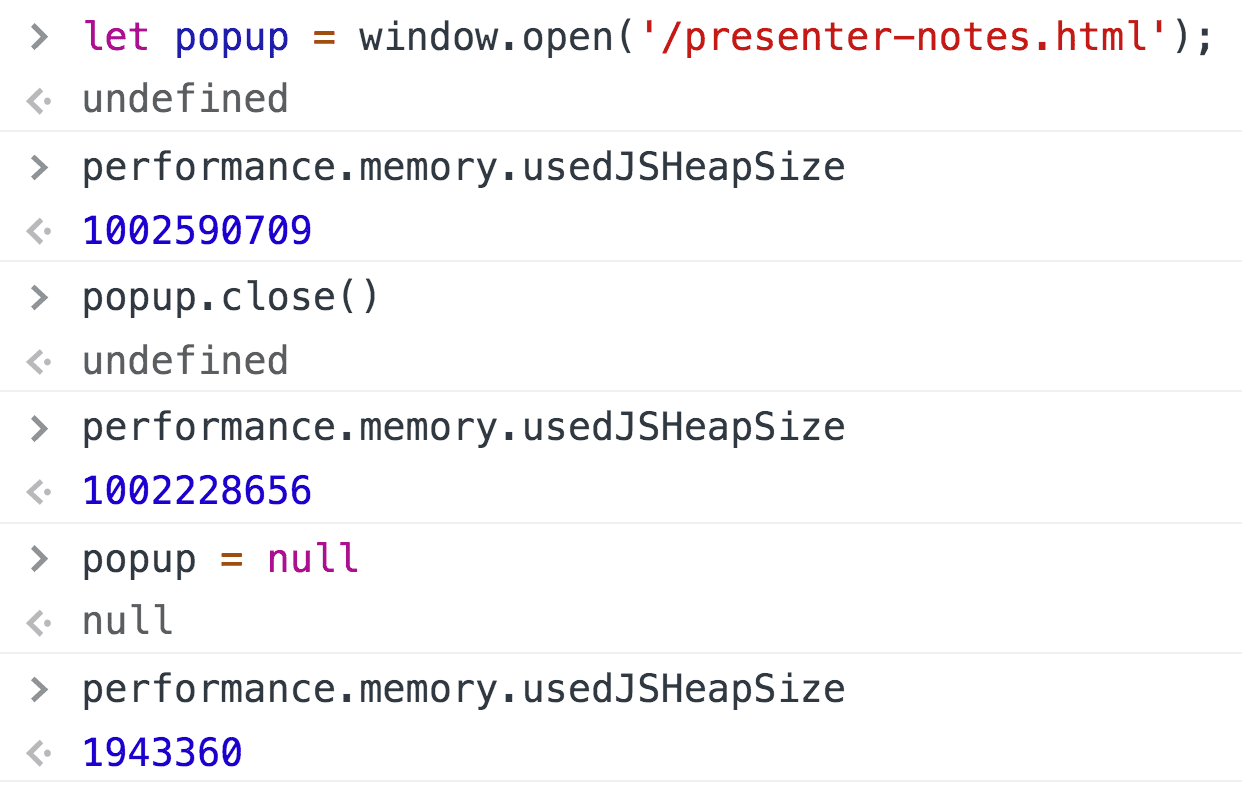
Task: Click the output arrow beside undefined under popup.close()
Action: coord(39,362)
